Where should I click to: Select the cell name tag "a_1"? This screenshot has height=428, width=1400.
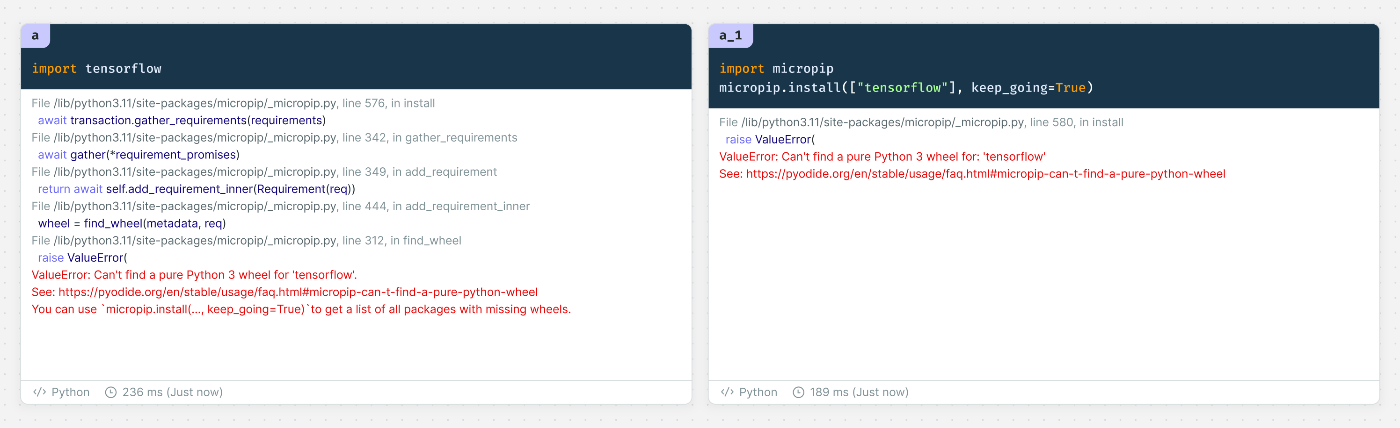tap(731, 36)
